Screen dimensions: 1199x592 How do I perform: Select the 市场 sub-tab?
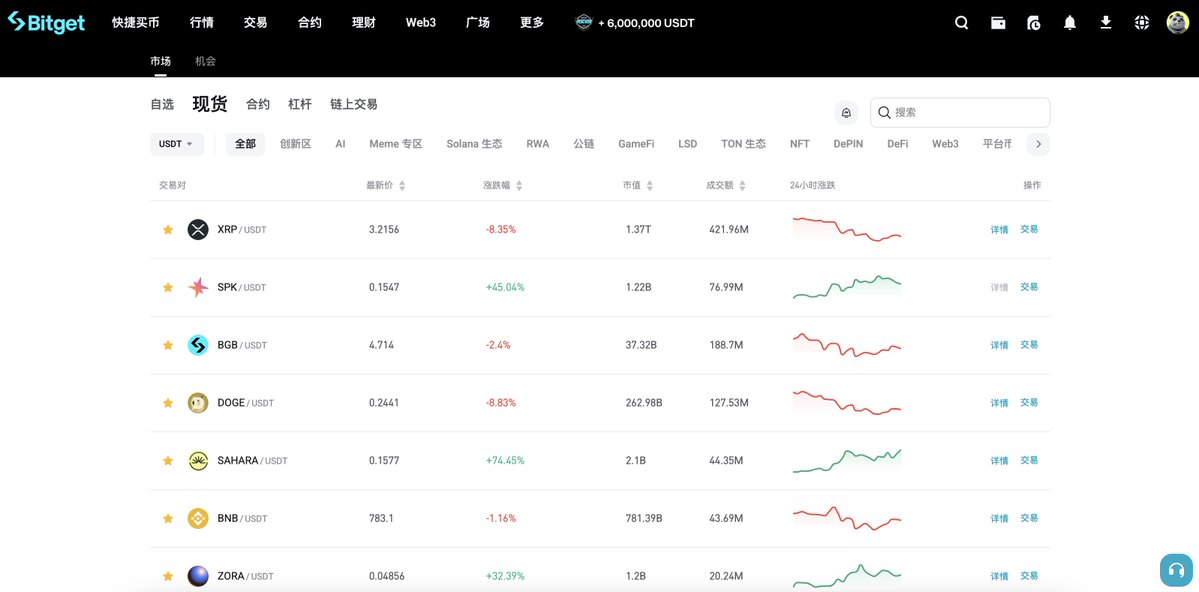click(161, 61)
